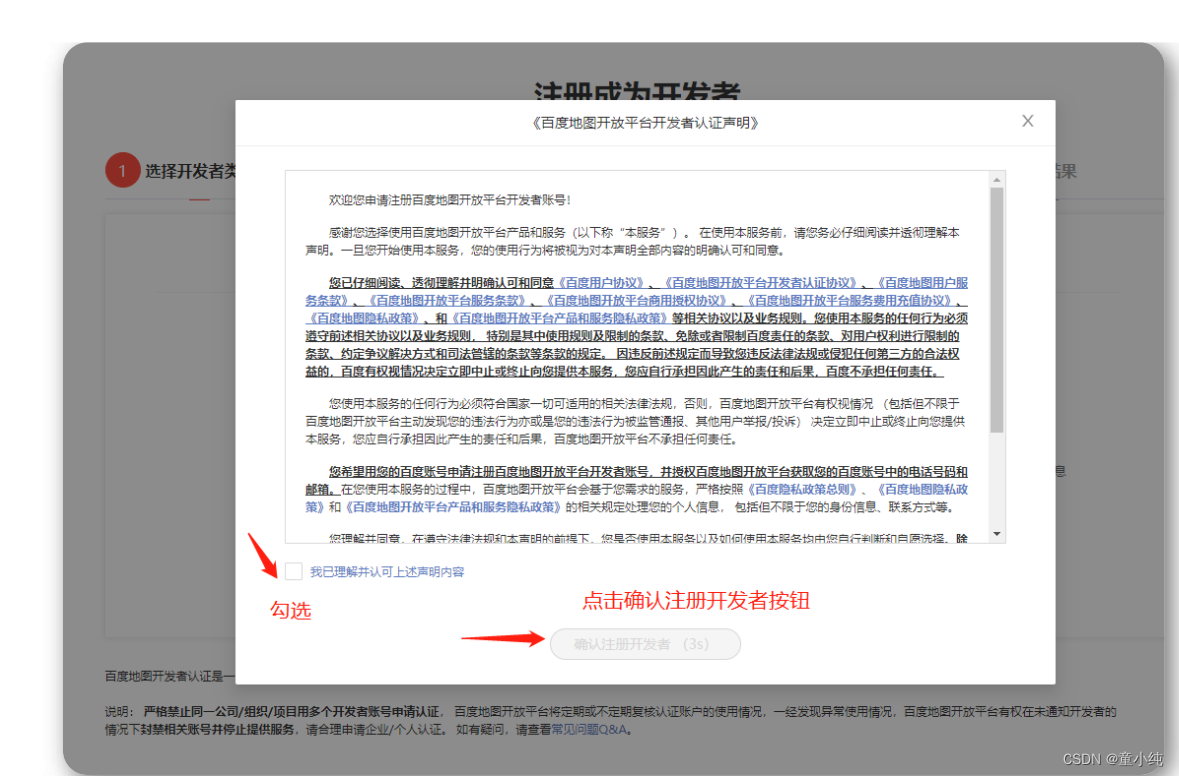Open 《百度地图开放平台商用授权协议》 link
The height and width of the screenshot is (776, 1179).
635,301
